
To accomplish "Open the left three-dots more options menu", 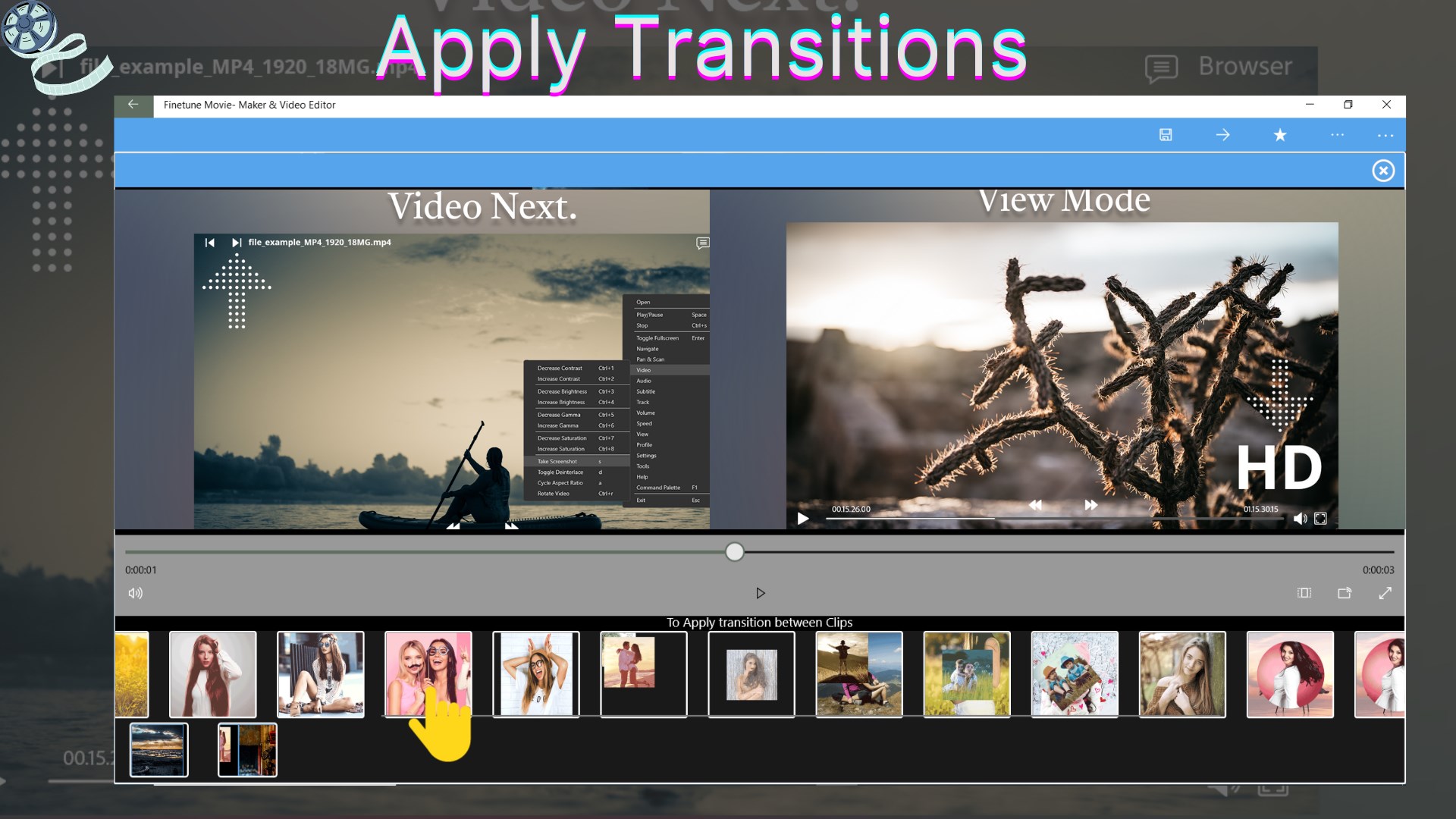I will (1337, 135).
